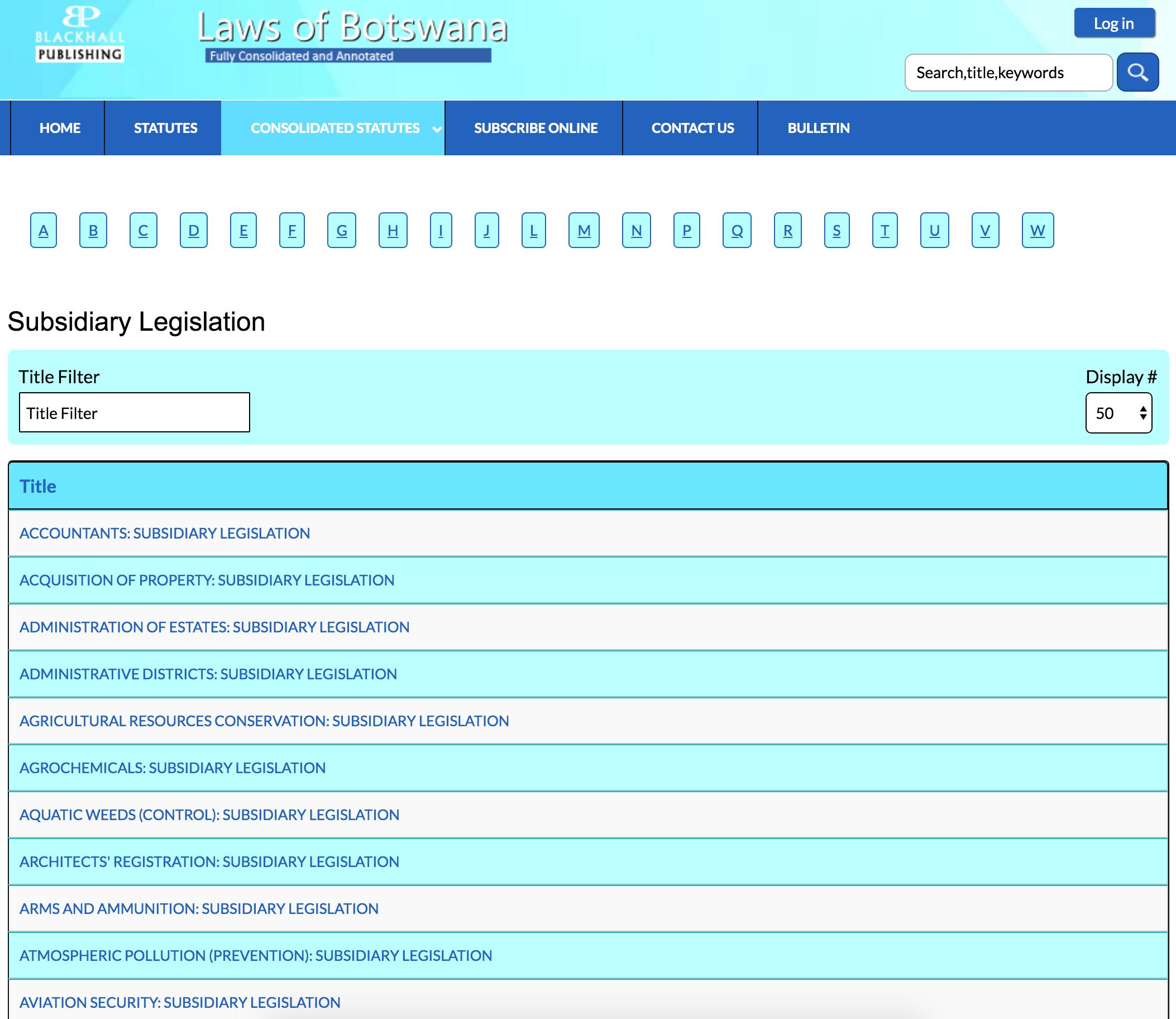The image size is (1176, 1019).
Task: Expand the Consolidated Statutes dropdown
Action: pyautogui.click(x=436, y=129)
